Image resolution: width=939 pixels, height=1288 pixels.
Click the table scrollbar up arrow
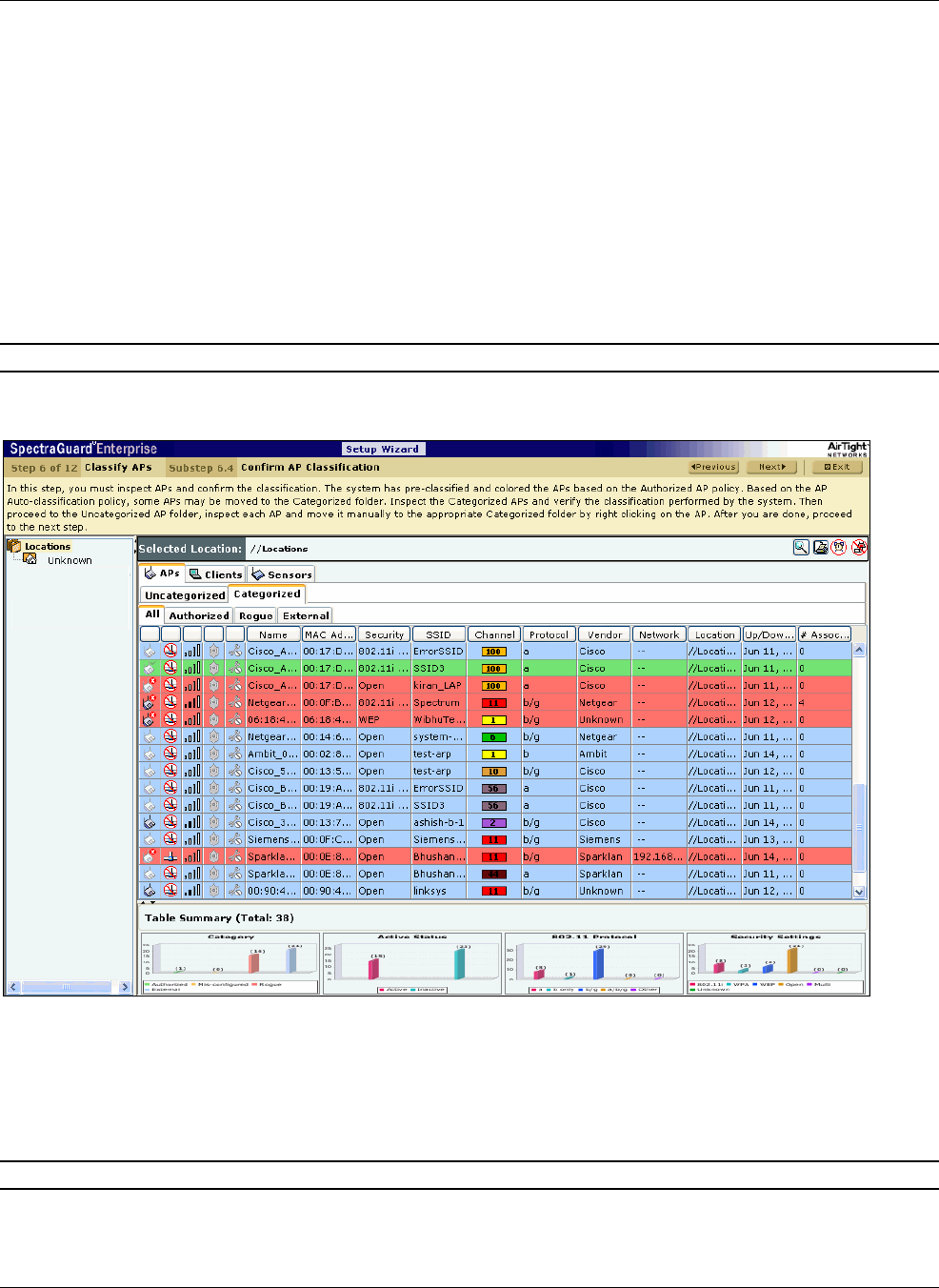coord(859,650)
